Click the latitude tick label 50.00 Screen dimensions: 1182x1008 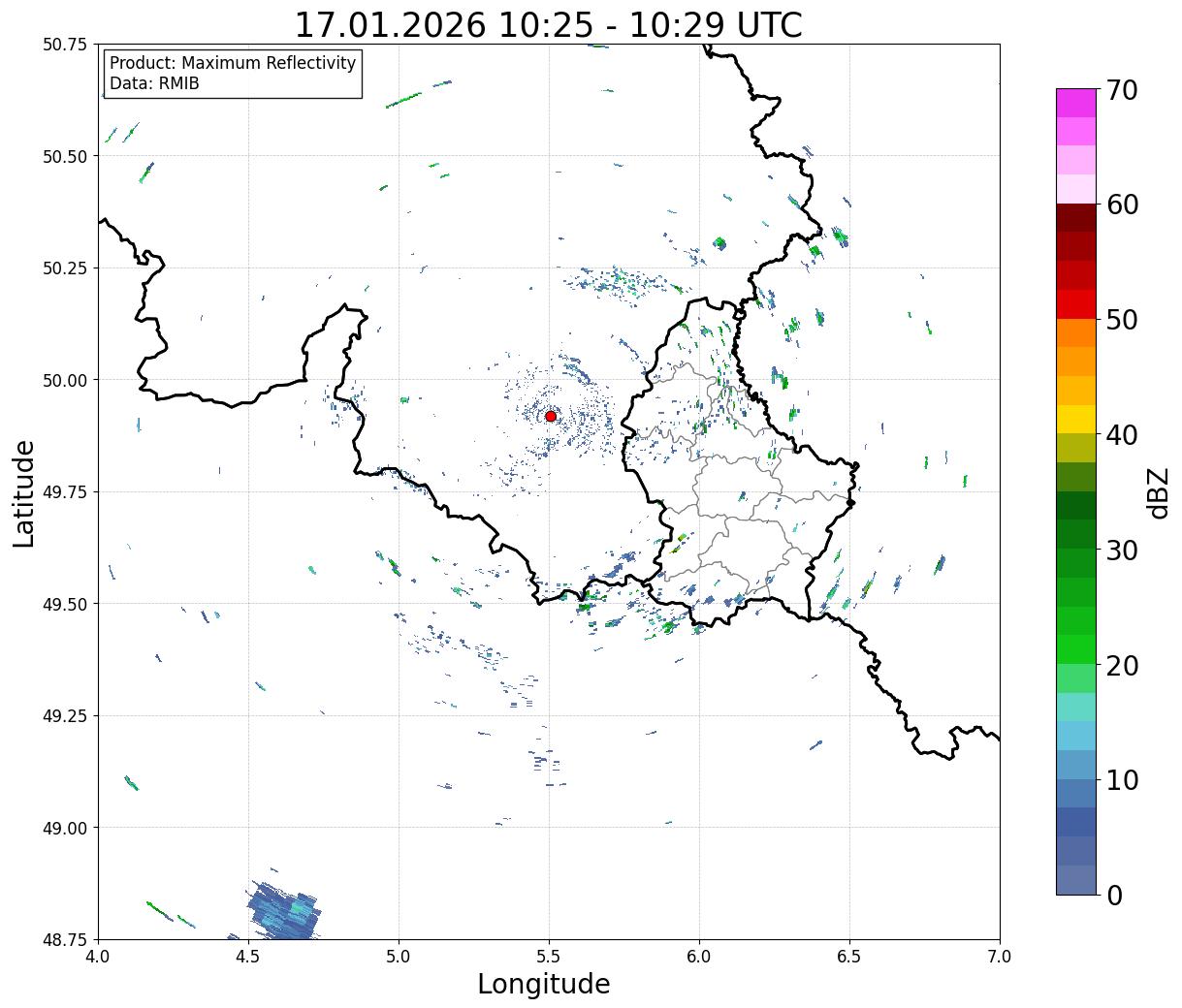click(x=65, y=380)
